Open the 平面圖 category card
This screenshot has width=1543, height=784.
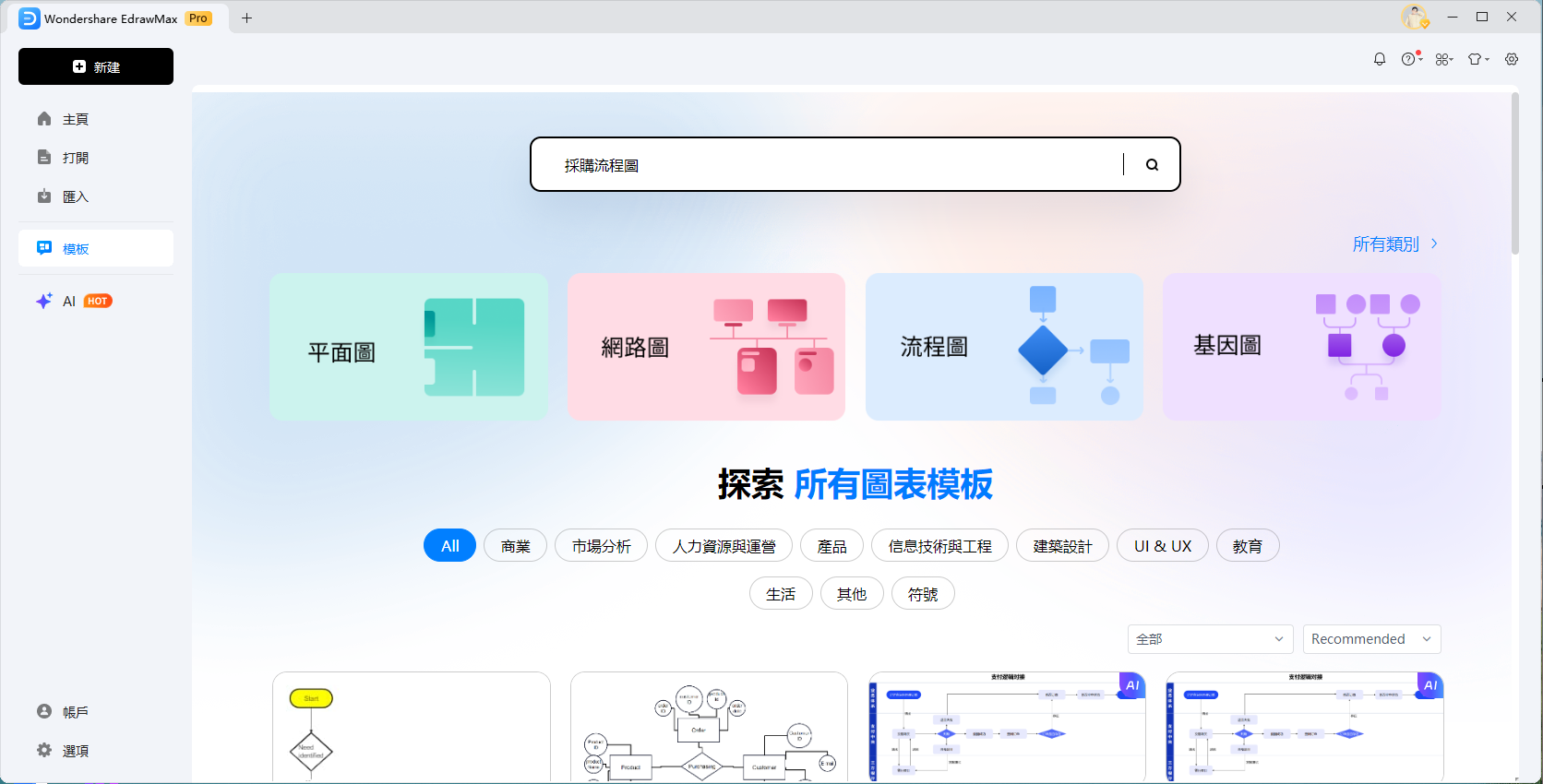409,347
